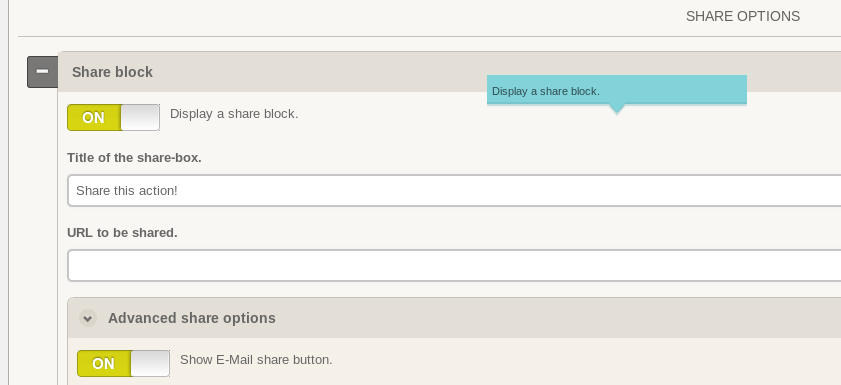Expand the Advanced share options header

click(x=454, y=318)
